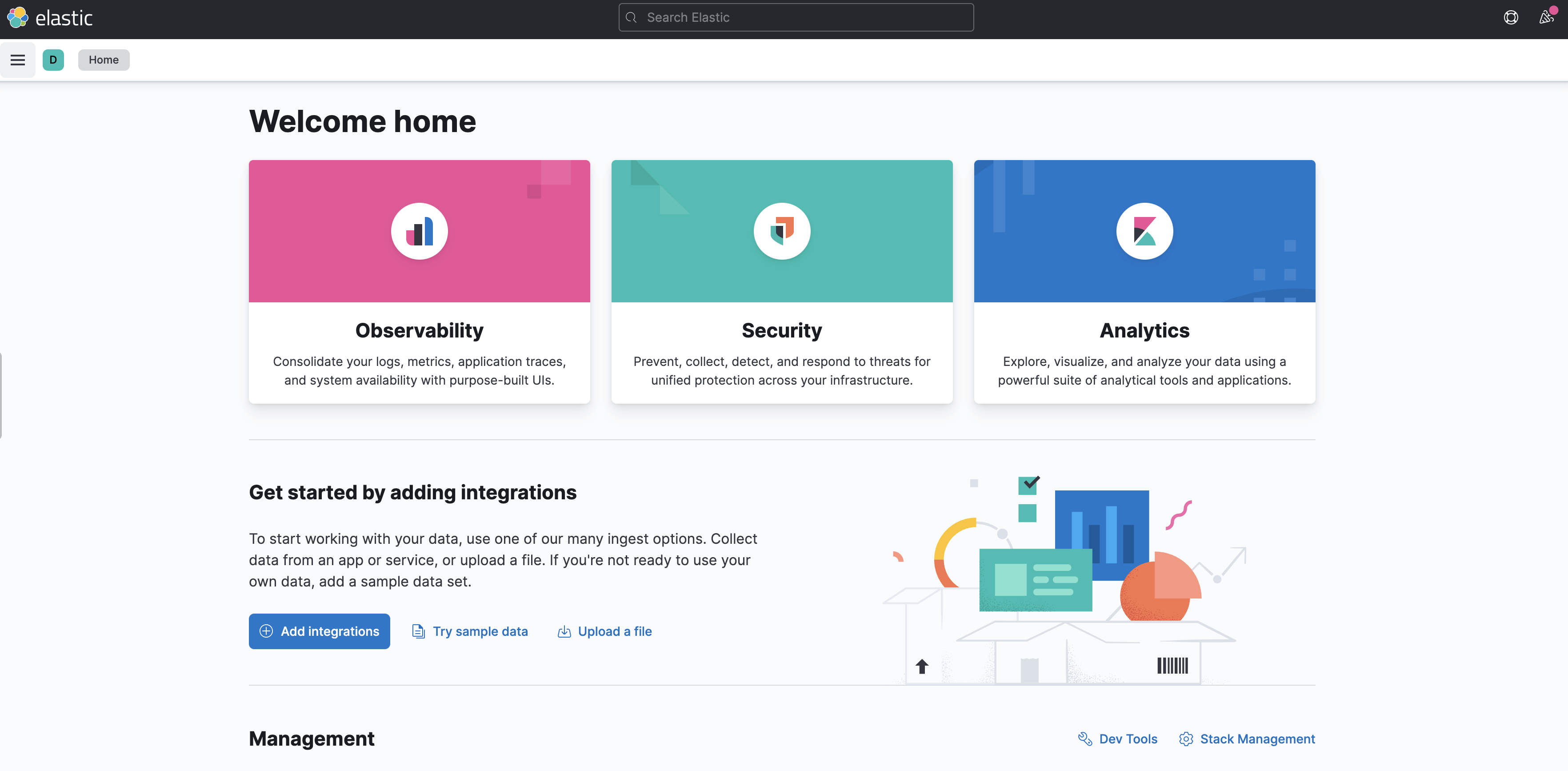
Task: Click the Try sample data document icon
Action: coord(418,631)
